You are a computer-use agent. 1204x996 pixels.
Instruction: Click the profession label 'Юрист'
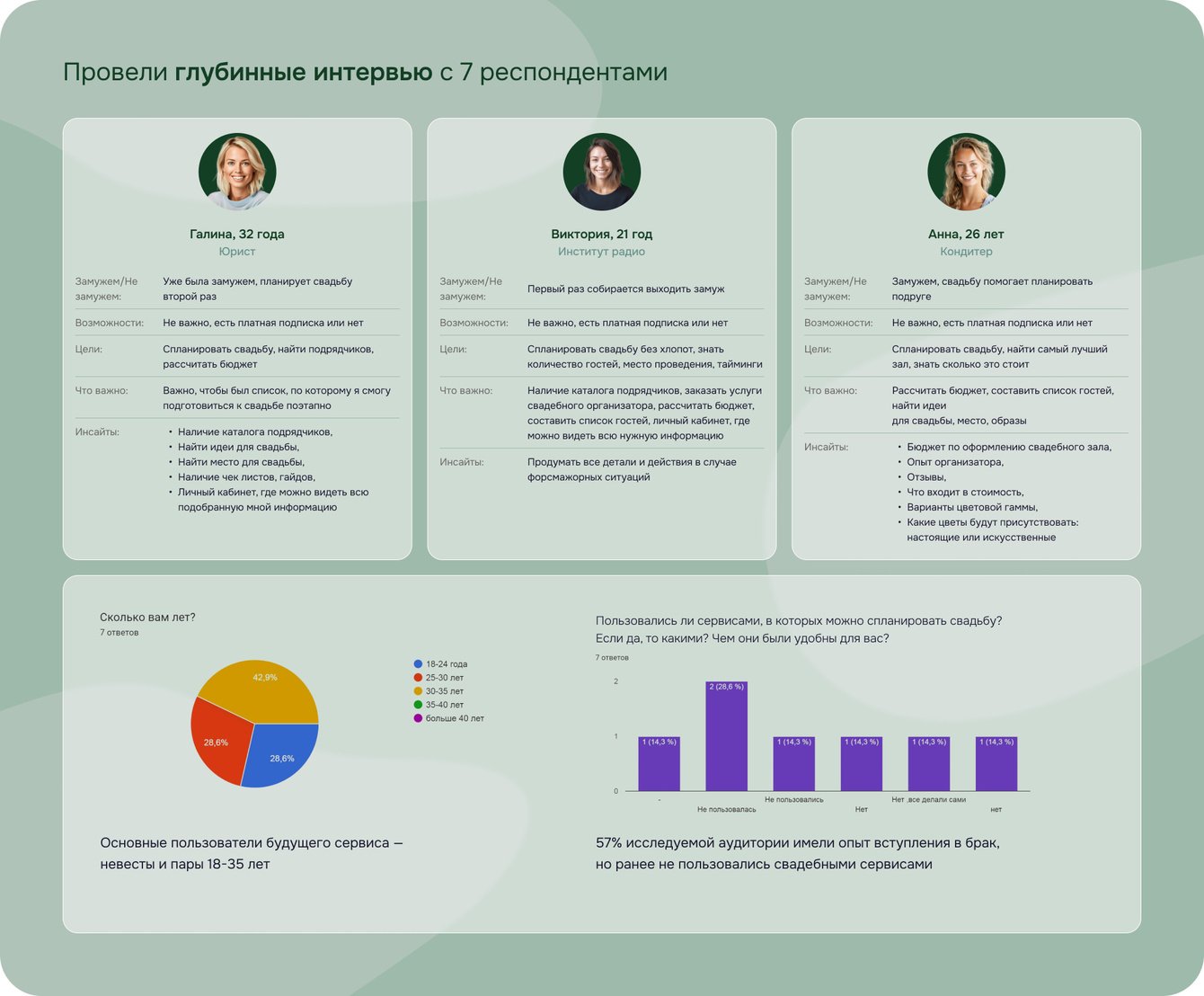point(237,252)
